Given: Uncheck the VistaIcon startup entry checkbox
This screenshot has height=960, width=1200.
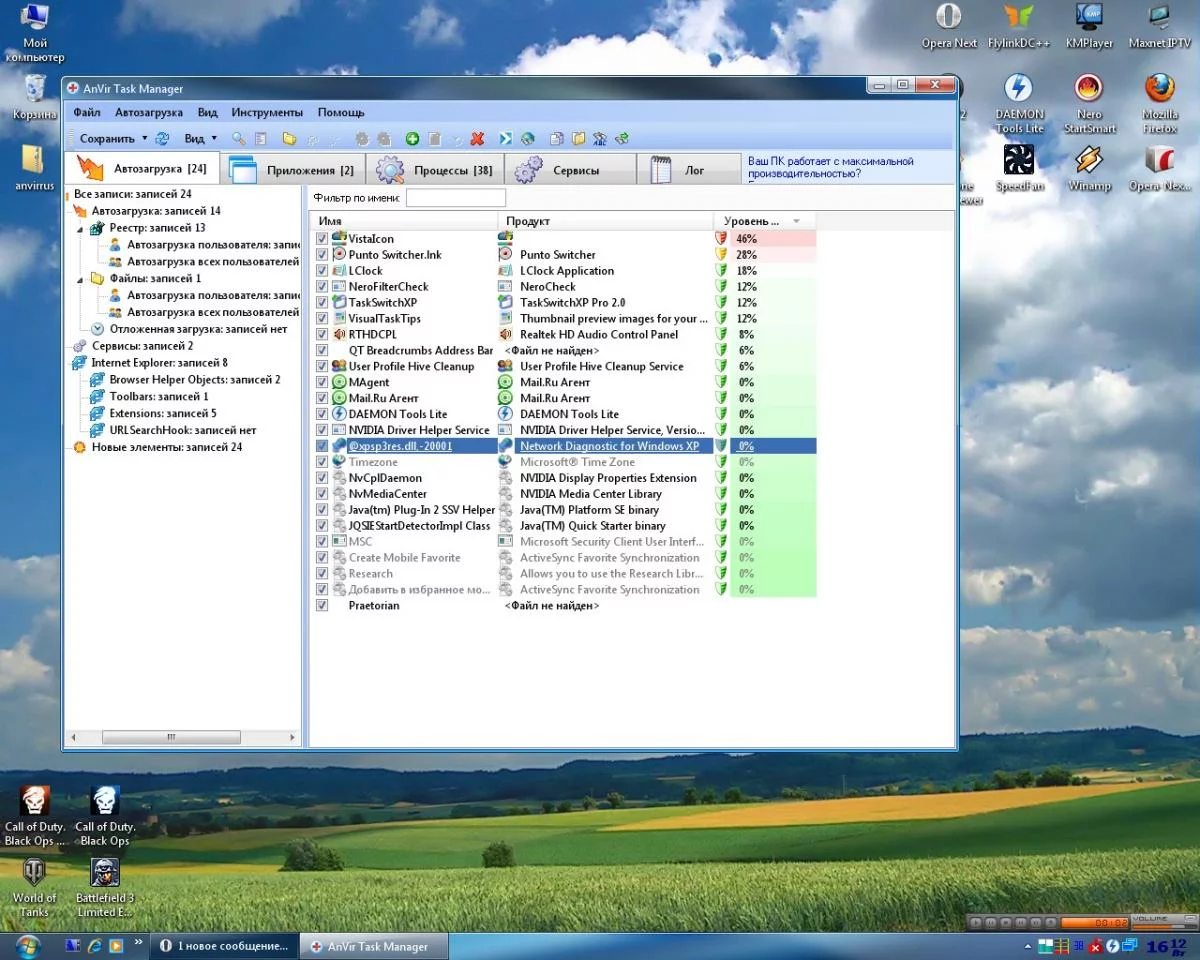Looking at the screenshot, I should point(322,239).
